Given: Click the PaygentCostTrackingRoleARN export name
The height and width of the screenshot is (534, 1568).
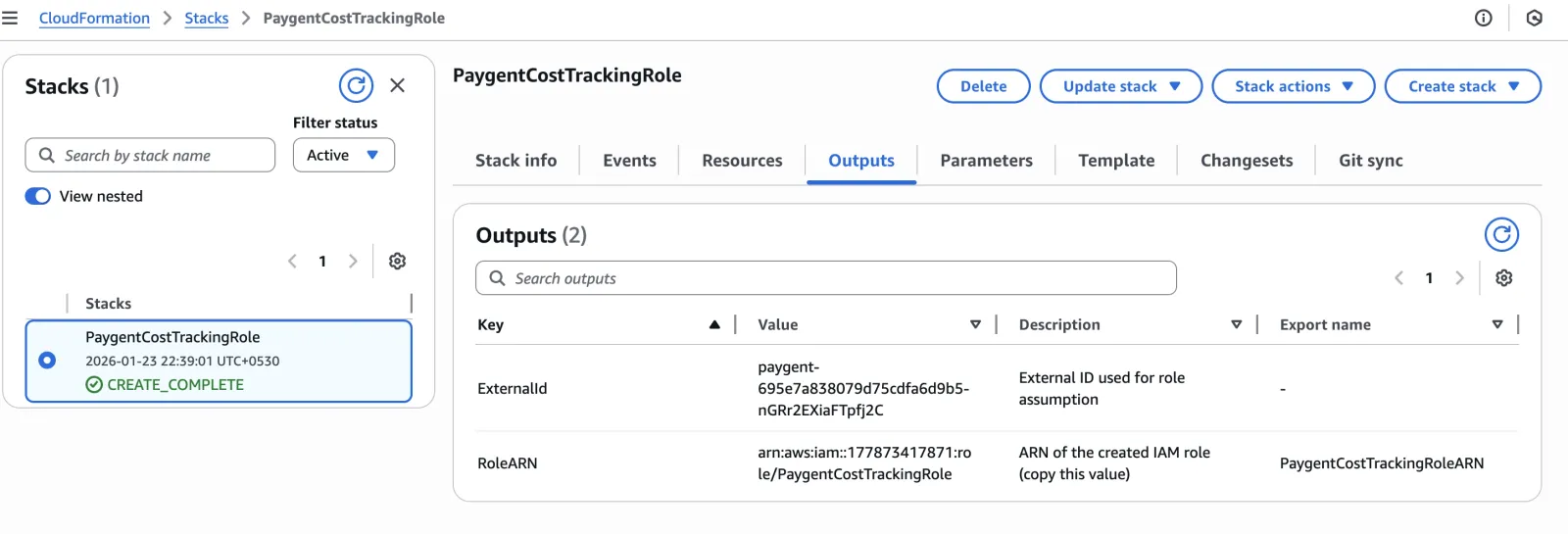Looking at the screenshot, I should pyautogui.click(x=1382, y=463).
